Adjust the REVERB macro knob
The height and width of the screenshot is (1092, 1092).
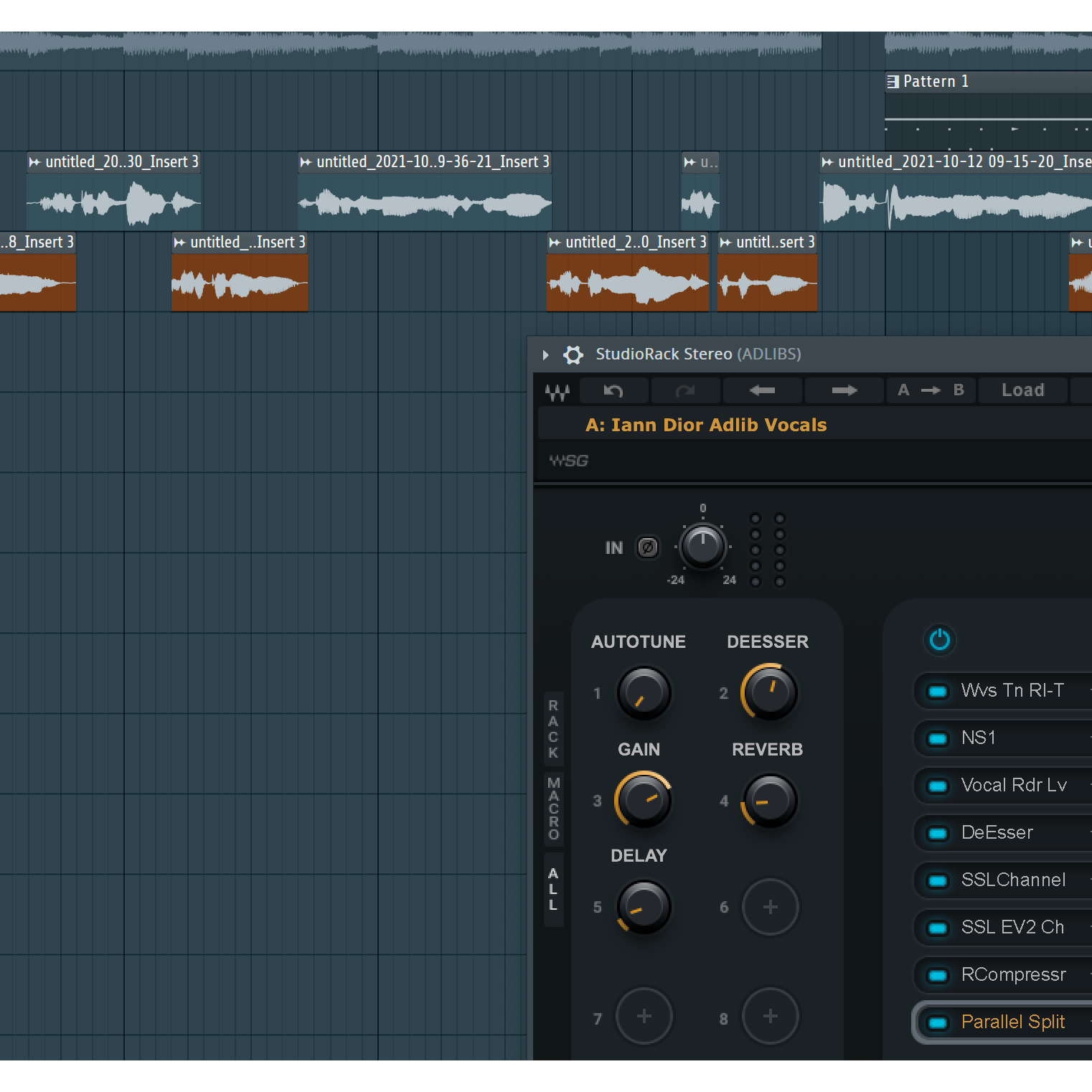(770, 800)
